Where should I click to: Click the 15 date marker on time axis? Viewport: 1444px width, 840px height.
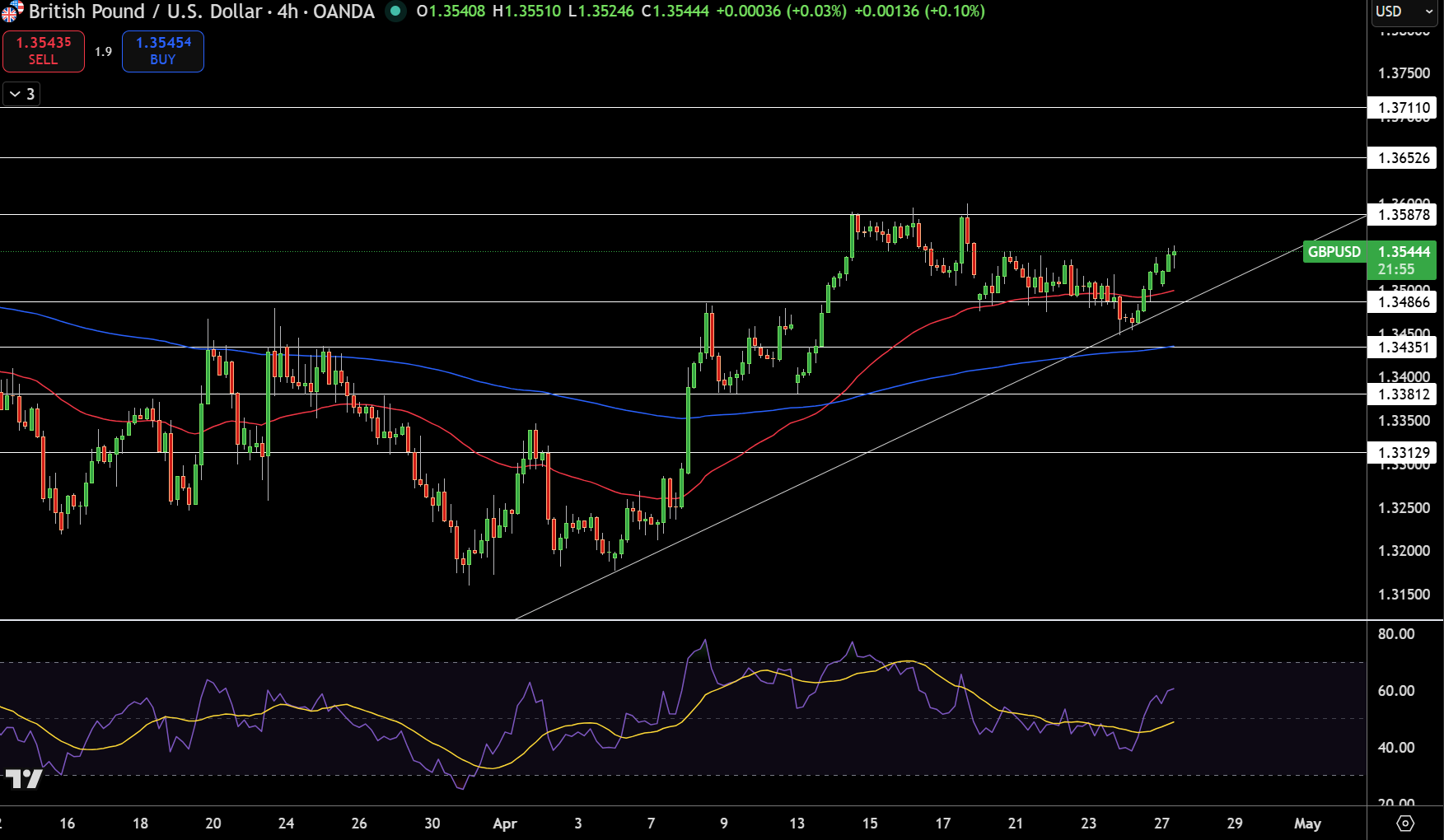click(870, 824)
